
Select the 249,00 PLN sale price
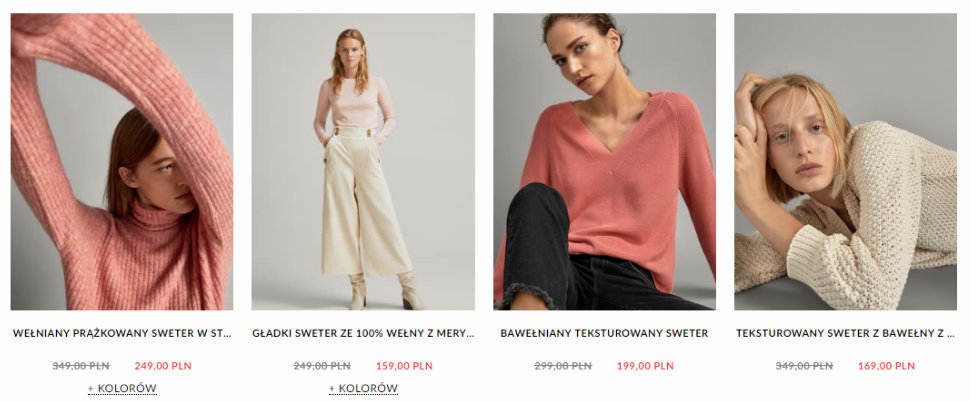coord(163,366)
